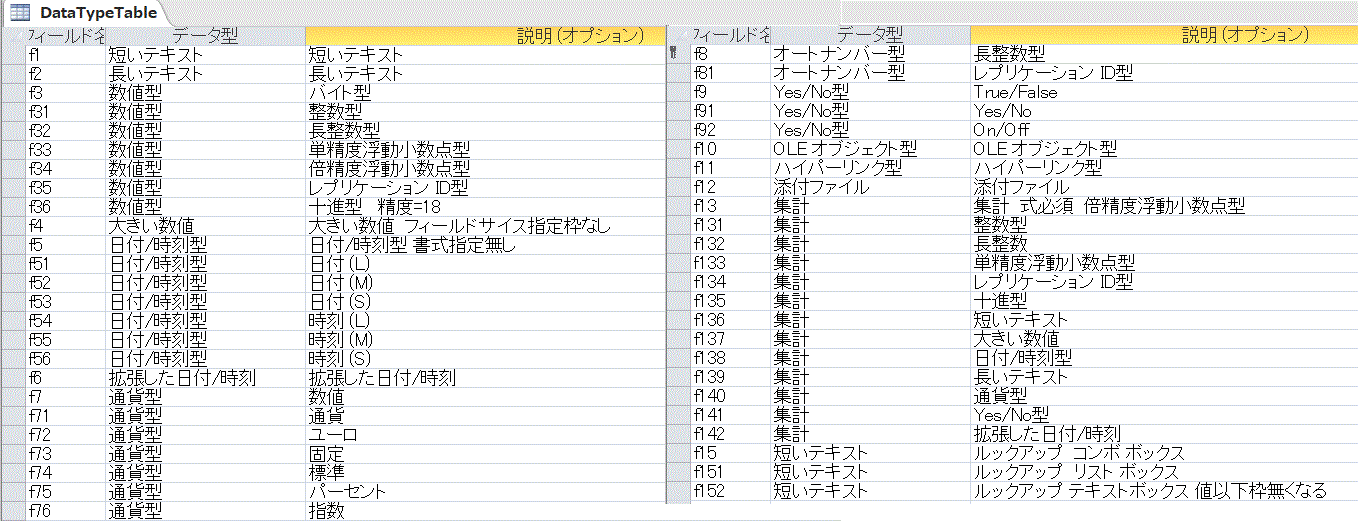
Task: Click the Yes/No型 description in row f141
Action: pyautogui.click(x=1164, y=415)
